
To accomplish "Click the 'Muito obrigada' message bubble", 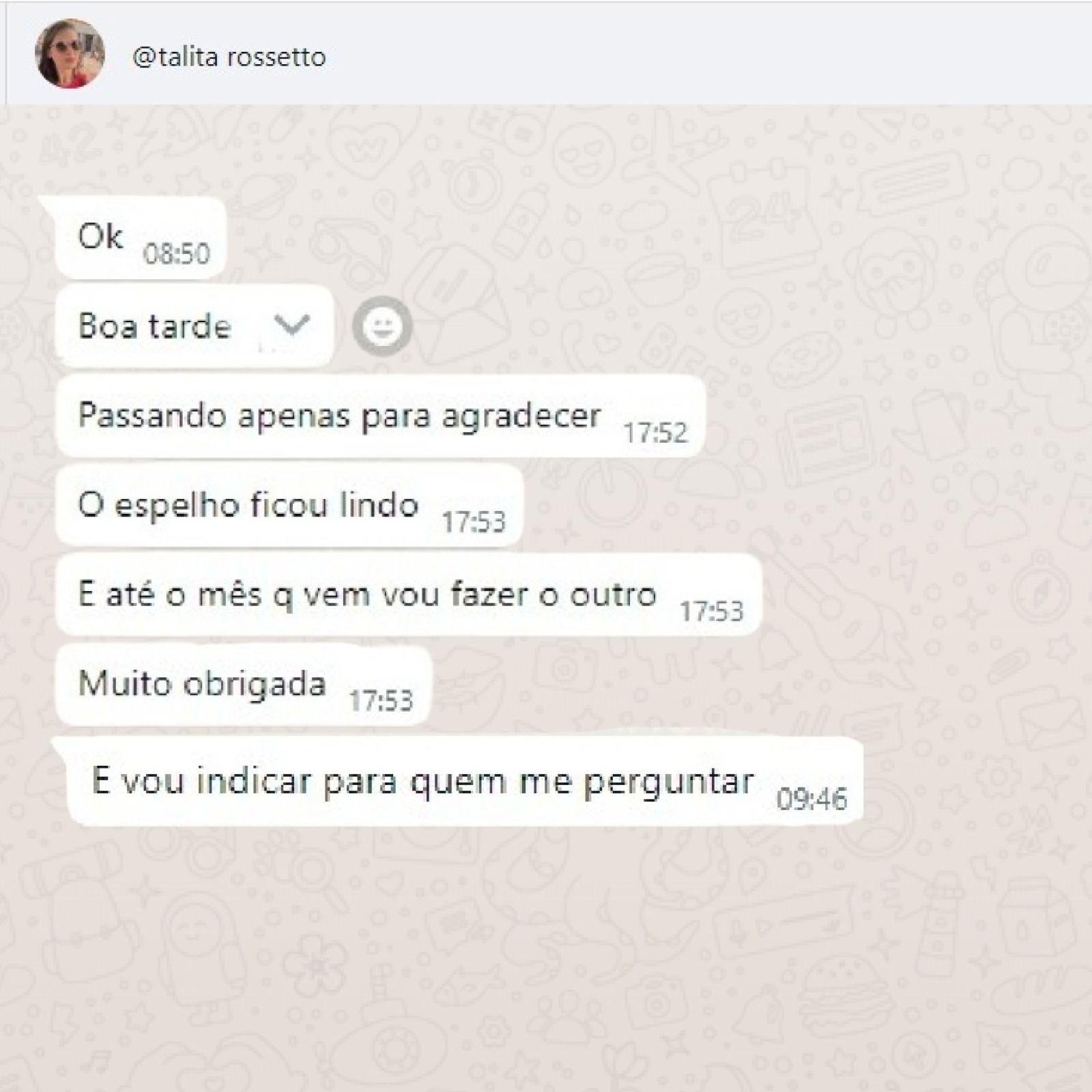I will (x=244, y=685).
